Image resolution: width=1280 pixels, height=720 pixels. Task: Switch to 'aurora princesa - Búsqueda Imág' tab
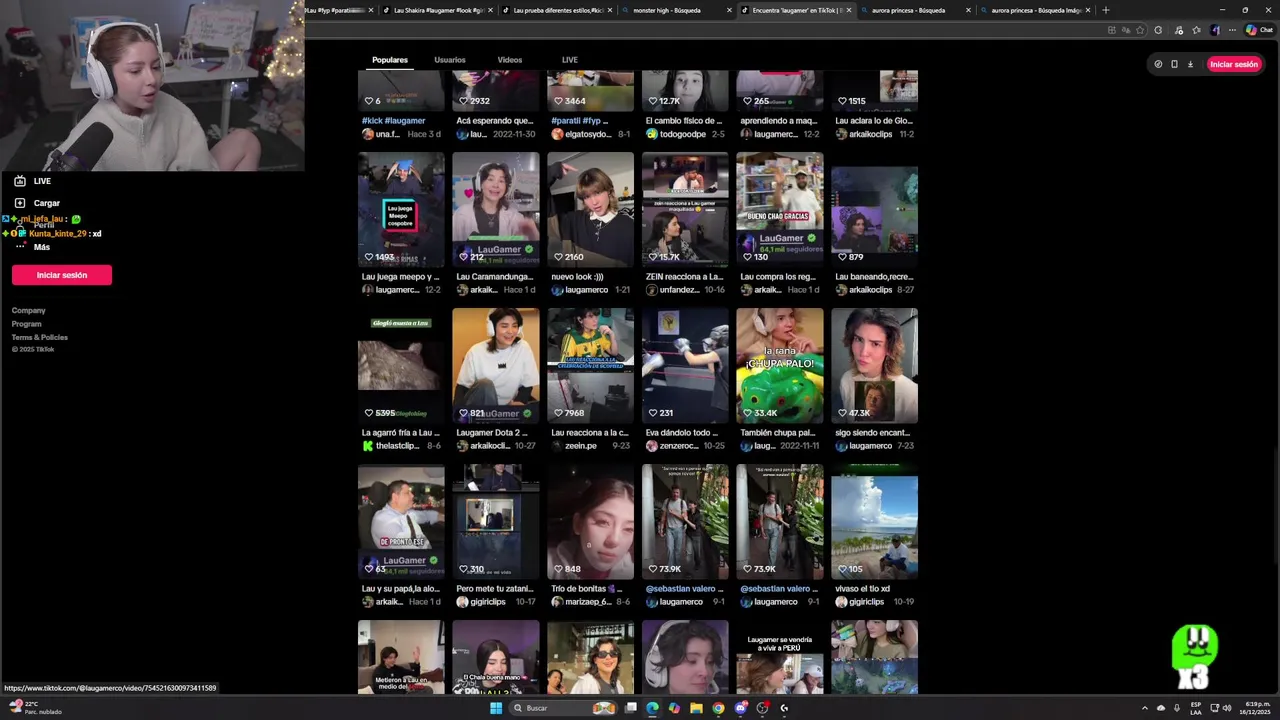[1036, 10]
